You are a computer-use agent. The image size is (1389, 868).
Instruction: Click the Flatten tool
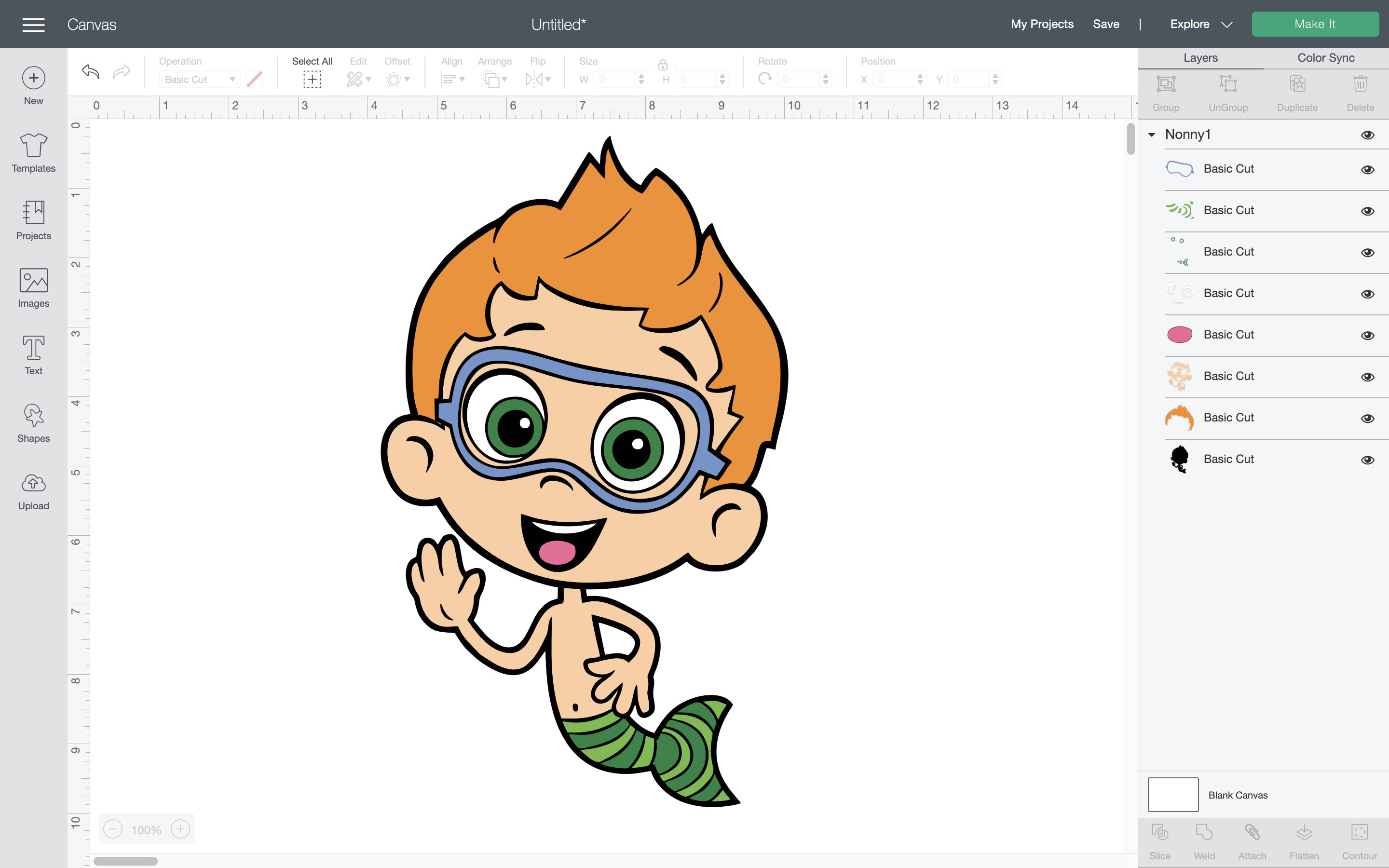pyautogui.click(x=1304, y=841)
